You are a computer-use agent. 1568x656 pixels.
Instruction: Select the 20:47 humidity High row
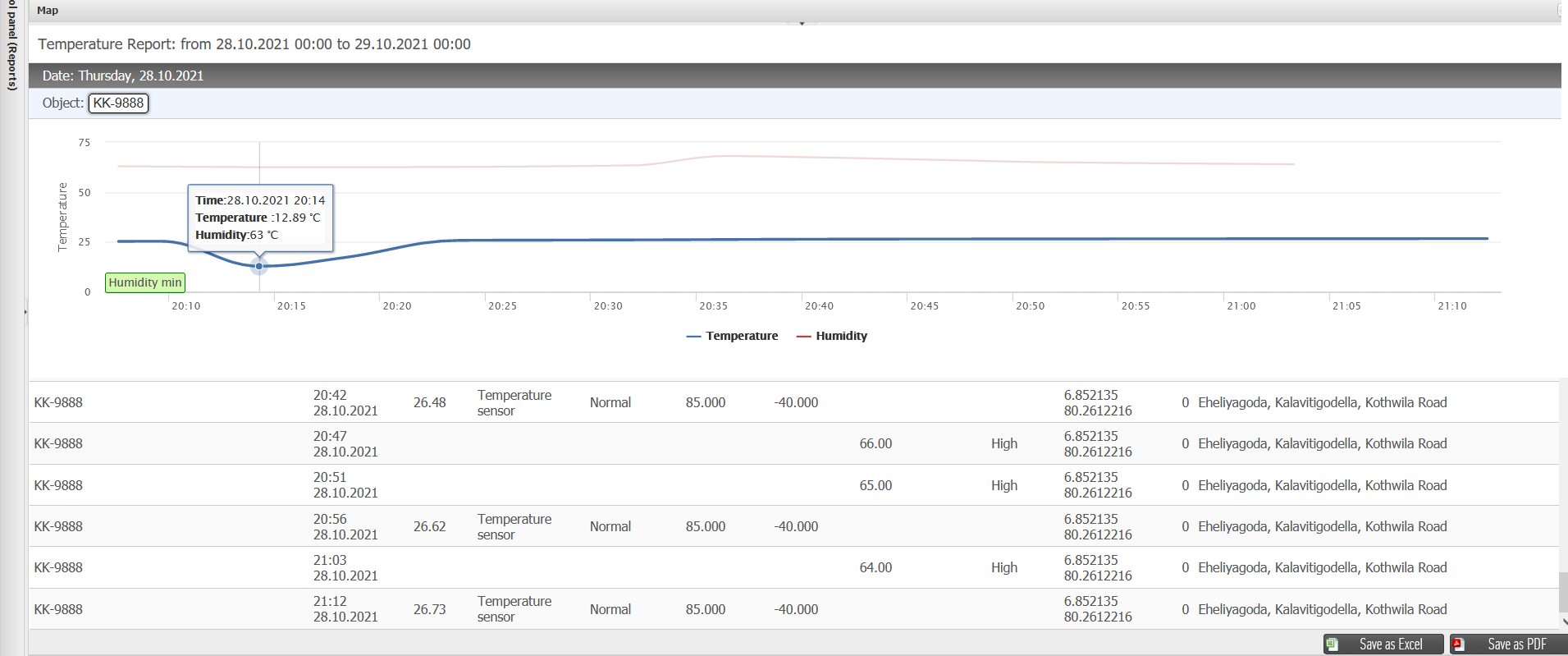[x=793, y=443]
